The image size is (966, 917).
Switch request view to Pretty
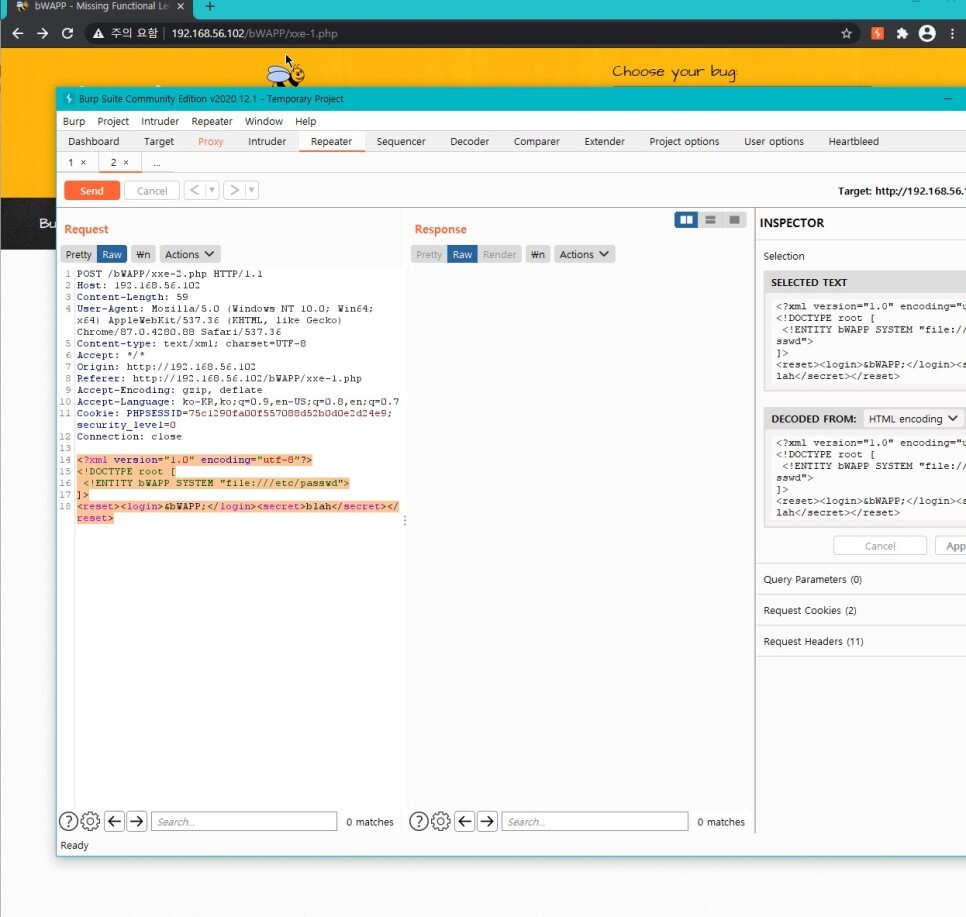(78, 255)
